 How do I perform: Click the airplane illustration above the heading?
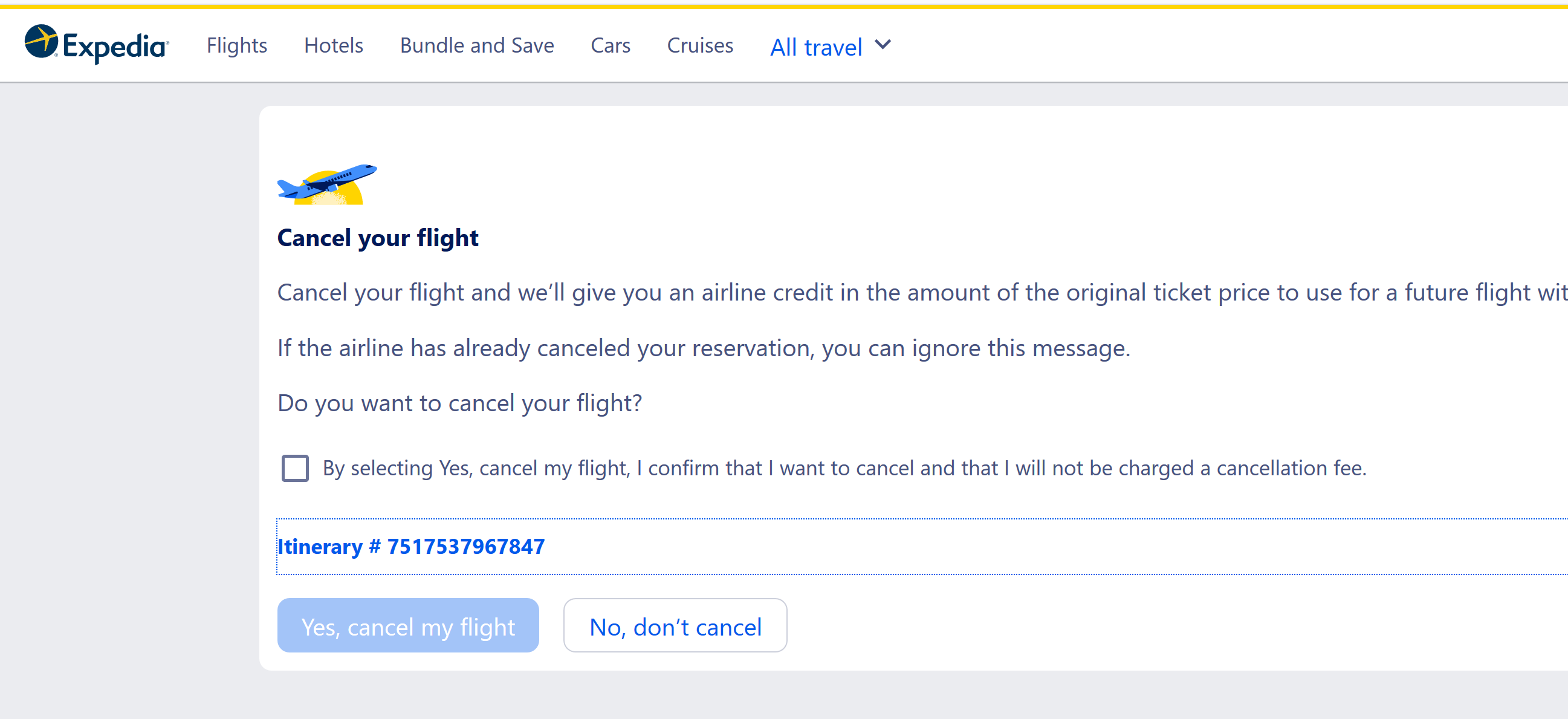(327, 184)
